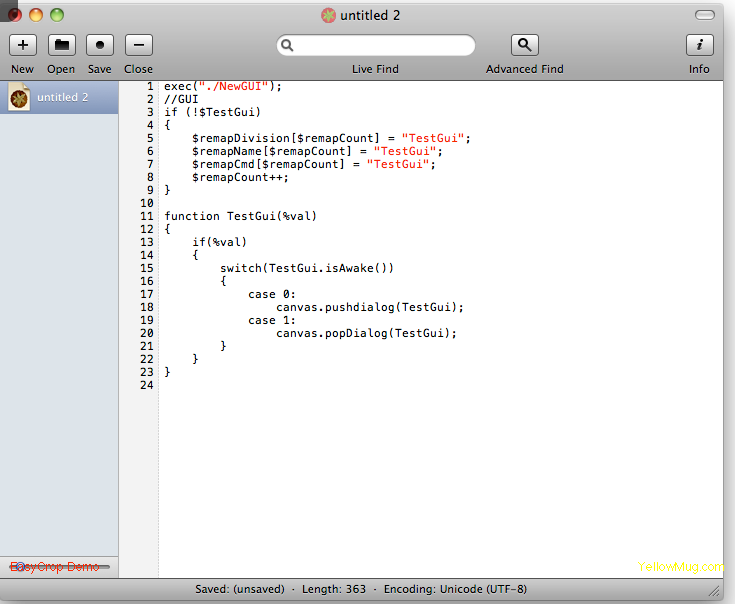Minimize the window with the yellow button
735x604 pixels.
tap(36, 15)
